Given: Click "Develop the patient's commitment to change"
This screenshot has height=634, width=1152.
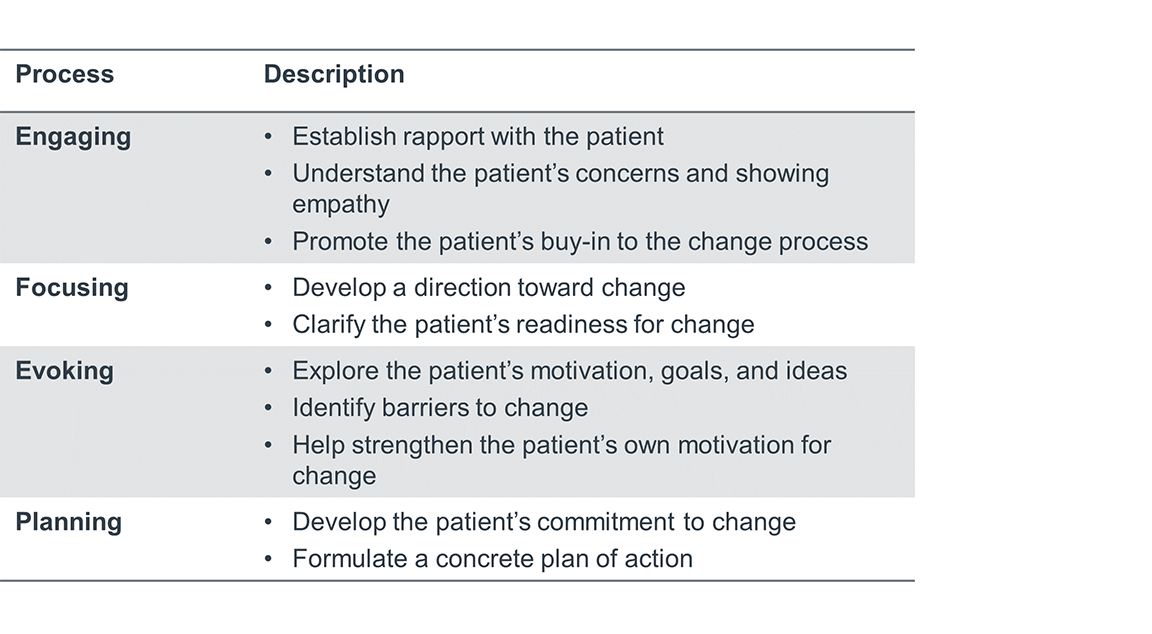Looking at the screenshot, I should 543,522.
